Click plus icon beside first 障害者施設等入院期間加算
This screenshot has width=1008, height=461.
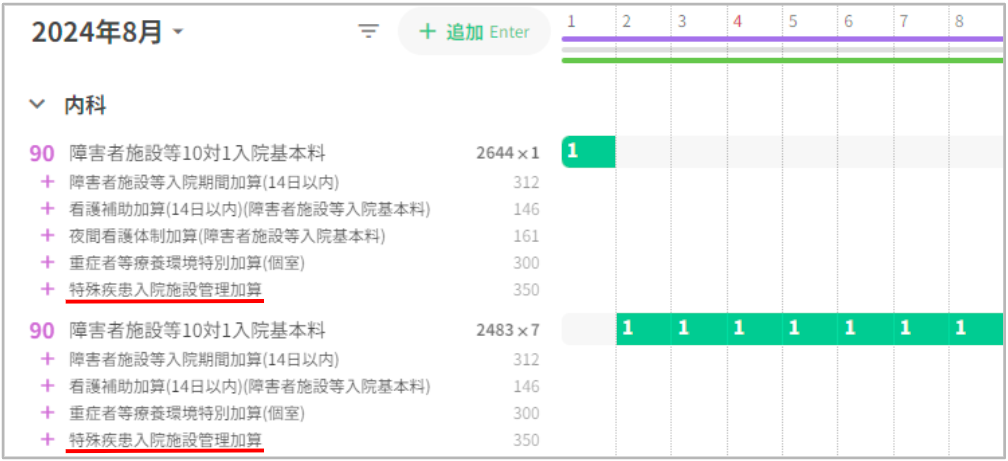tap(45, 182)
